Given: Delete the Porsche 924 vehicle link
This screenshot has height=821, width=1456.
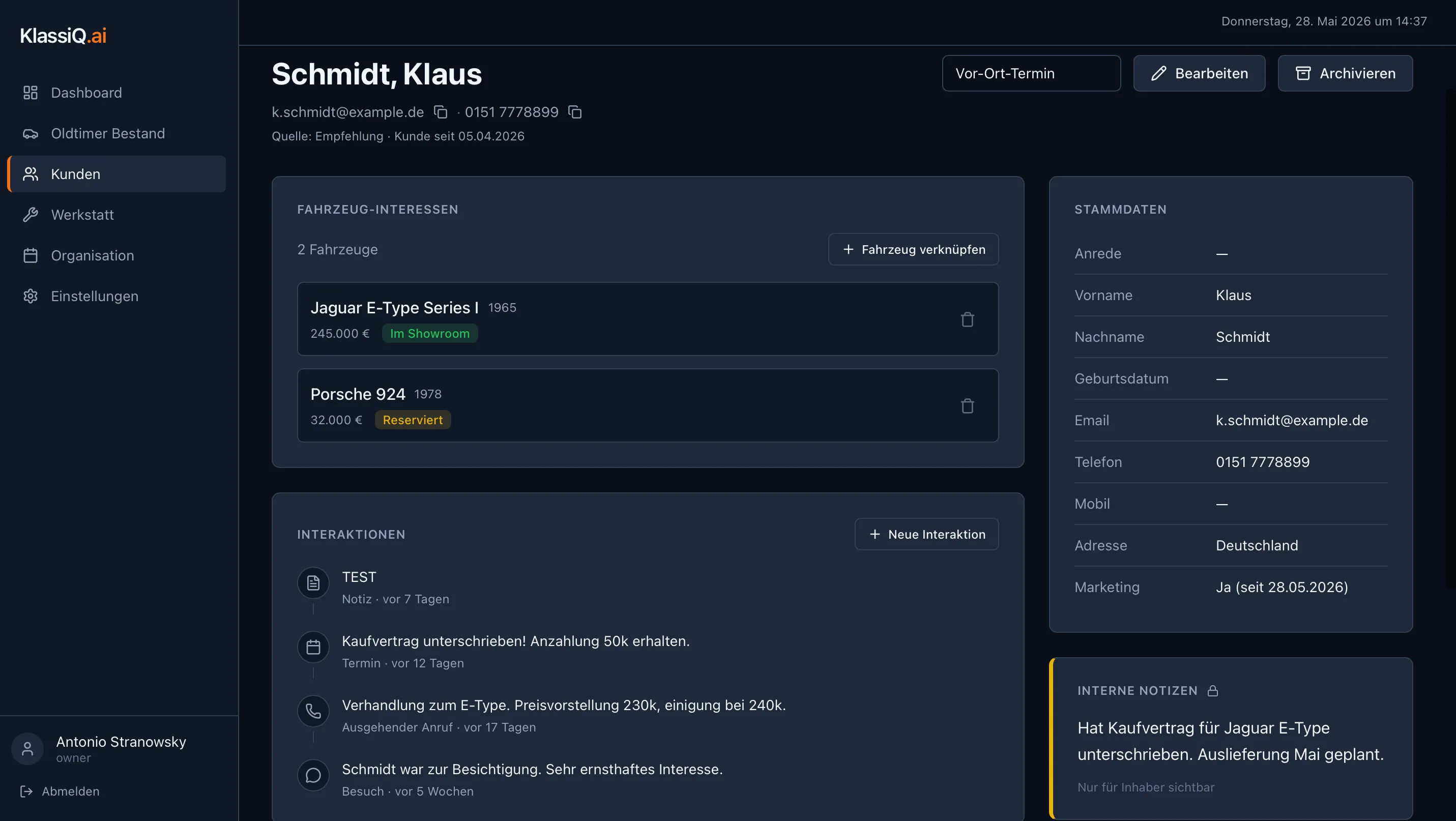Looking at the screenshot, I should [x=967, y=406].
